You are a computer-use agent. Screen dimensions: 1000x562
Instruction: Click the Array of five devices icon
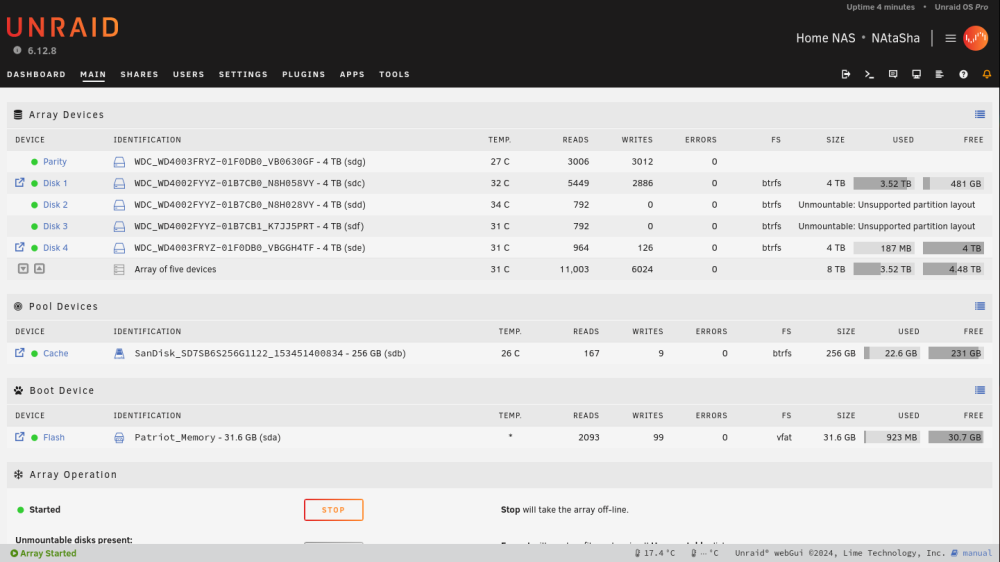[119, 270]
